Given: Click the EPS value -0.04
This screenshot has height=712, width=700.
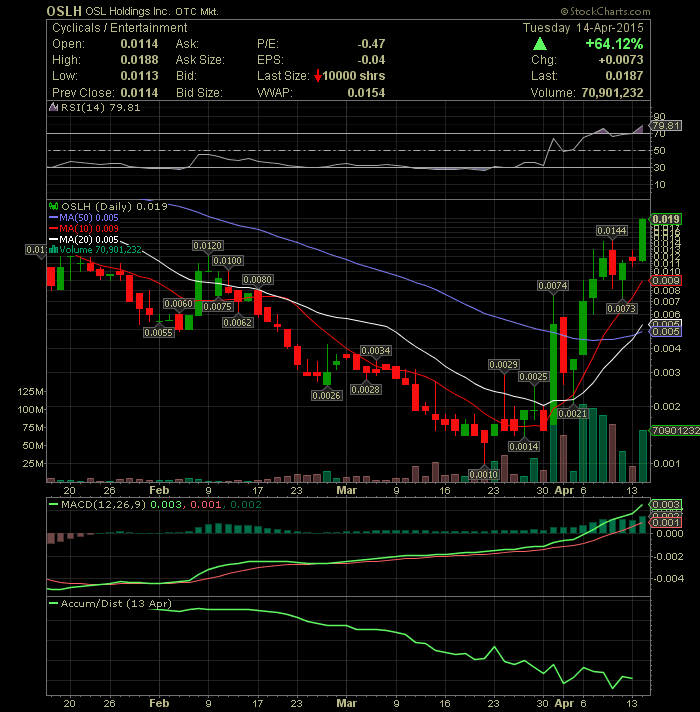Looking at the screenshot, I should [371, 60].
